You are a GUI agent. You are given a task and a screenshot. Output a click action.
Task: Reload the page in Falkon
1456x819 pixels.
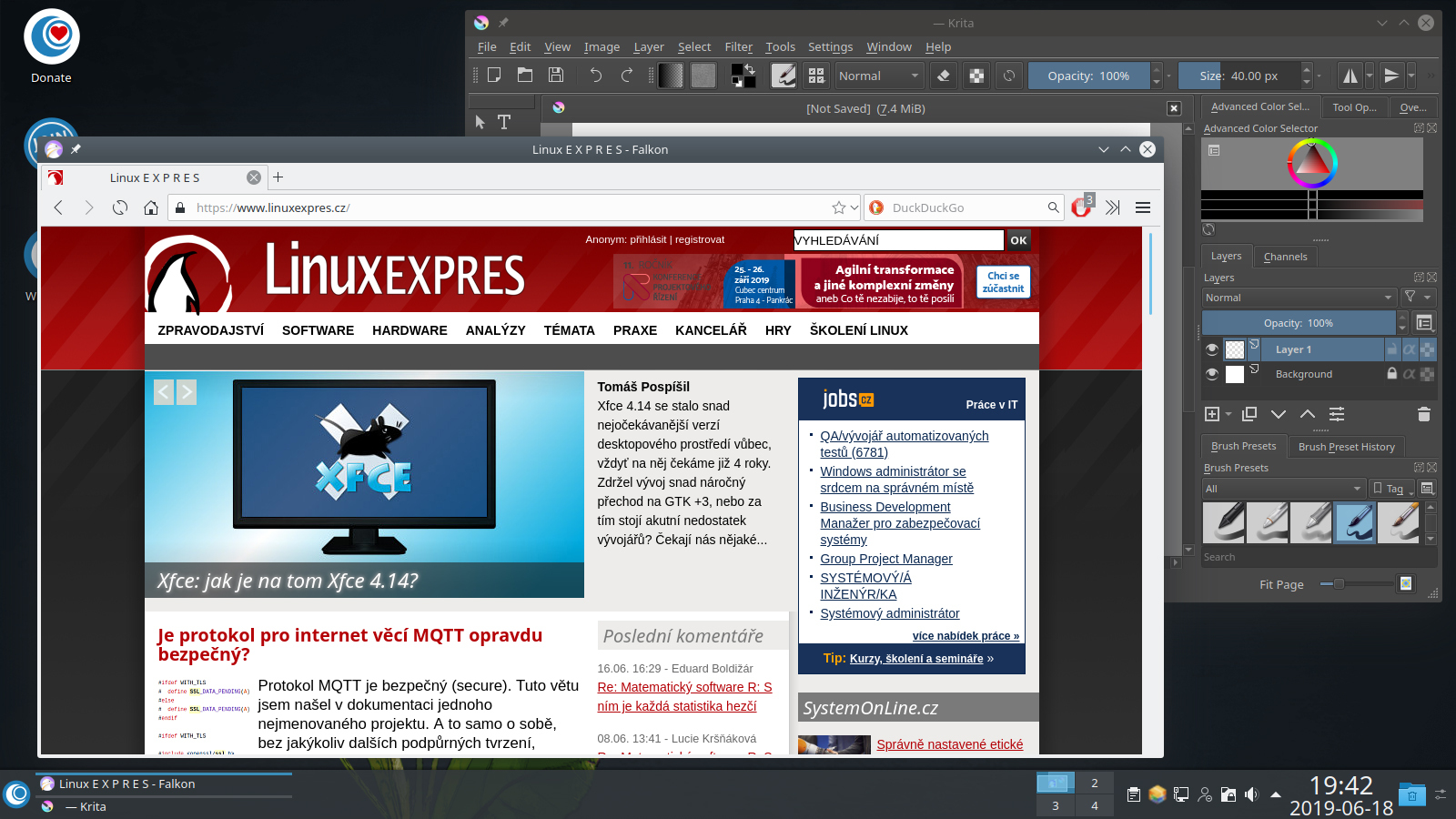click(x=120, y=207)
